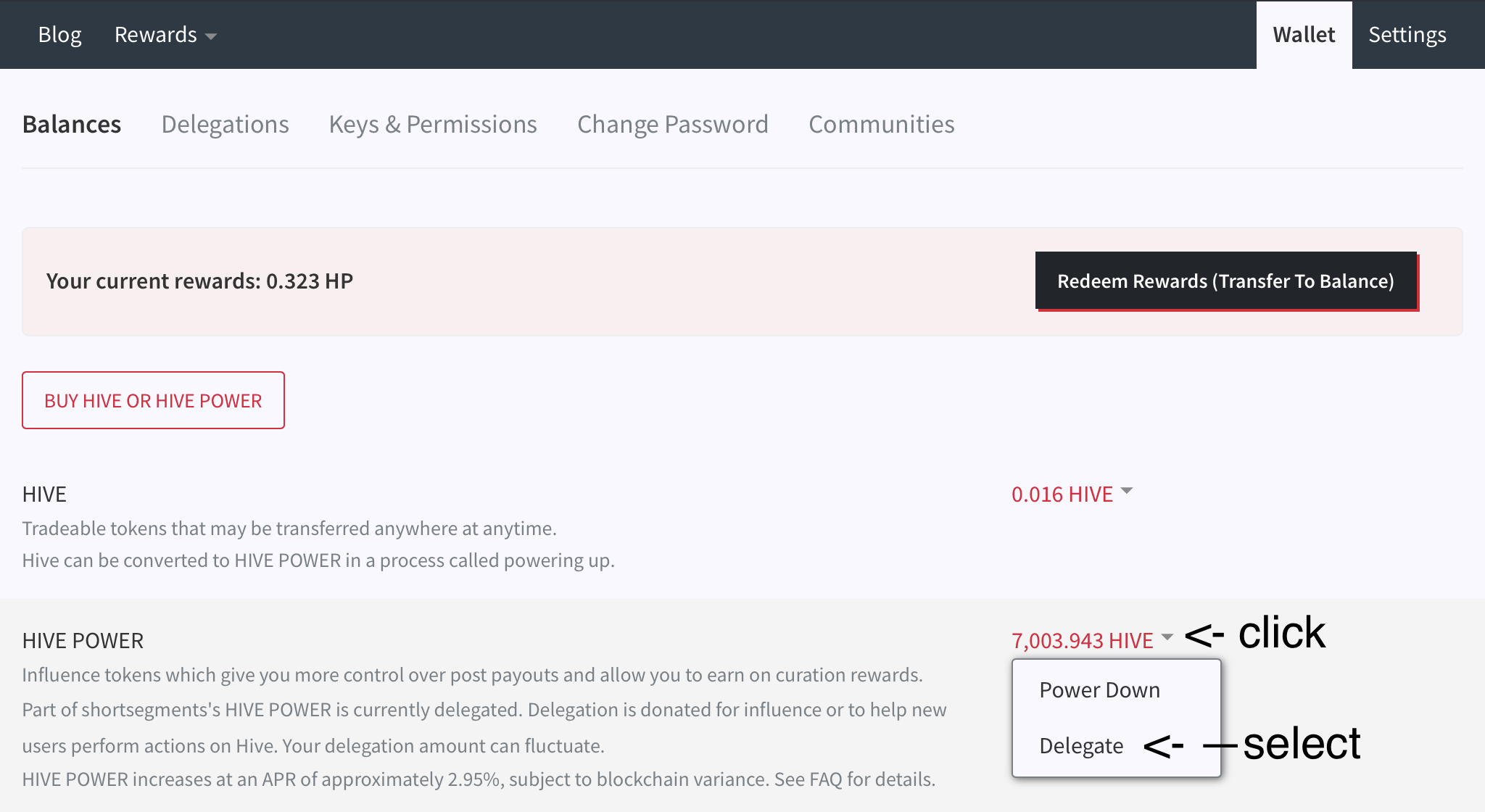Click the HIVE balance heading
The height and width of the screenshot is (812, 1485).
point(44,494)
